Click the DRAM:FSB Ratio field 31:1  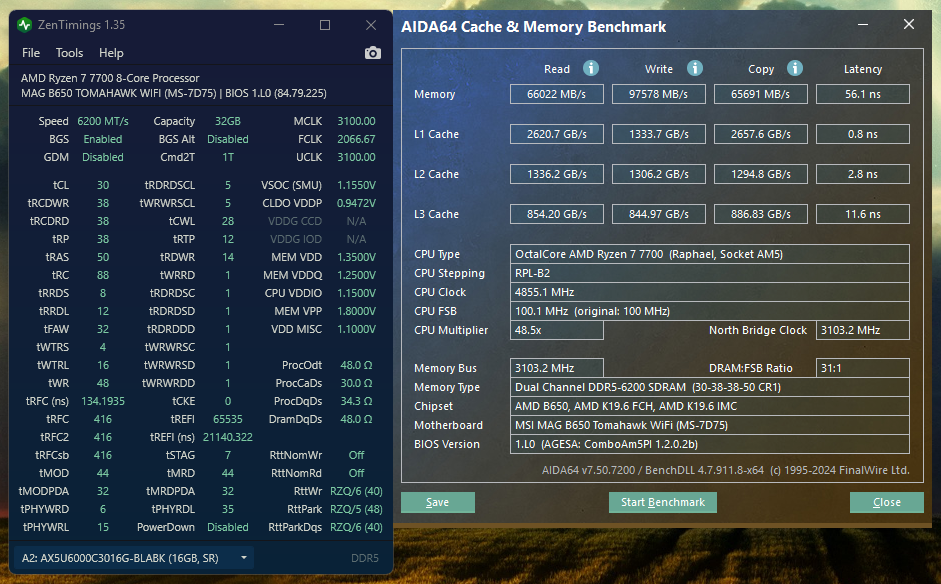coord(863,368)
